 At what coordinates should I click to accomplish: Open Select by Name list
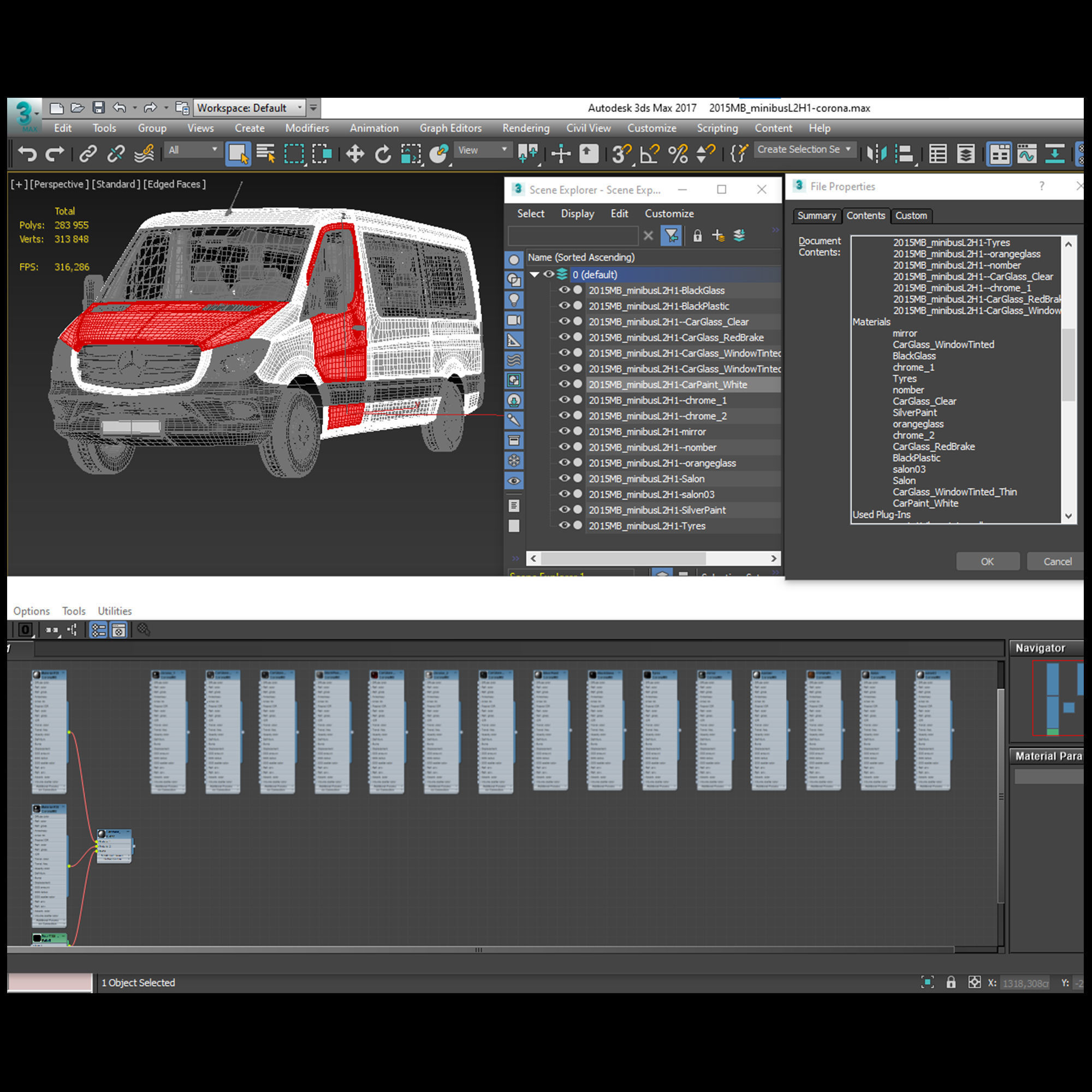(x=266, y=153)
